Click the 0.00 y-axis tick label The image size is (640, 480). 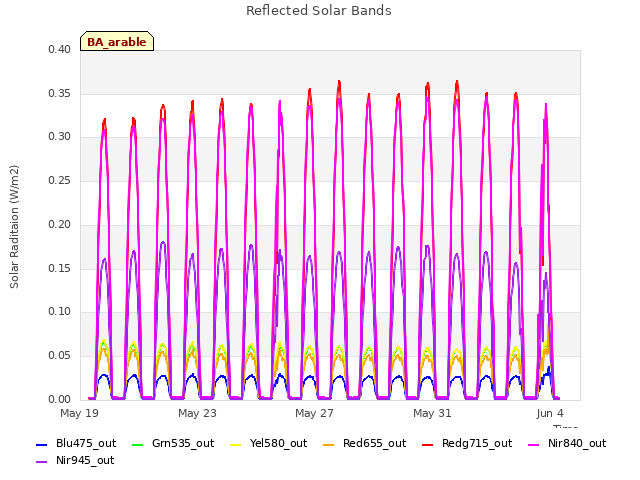tap(60, 400)
